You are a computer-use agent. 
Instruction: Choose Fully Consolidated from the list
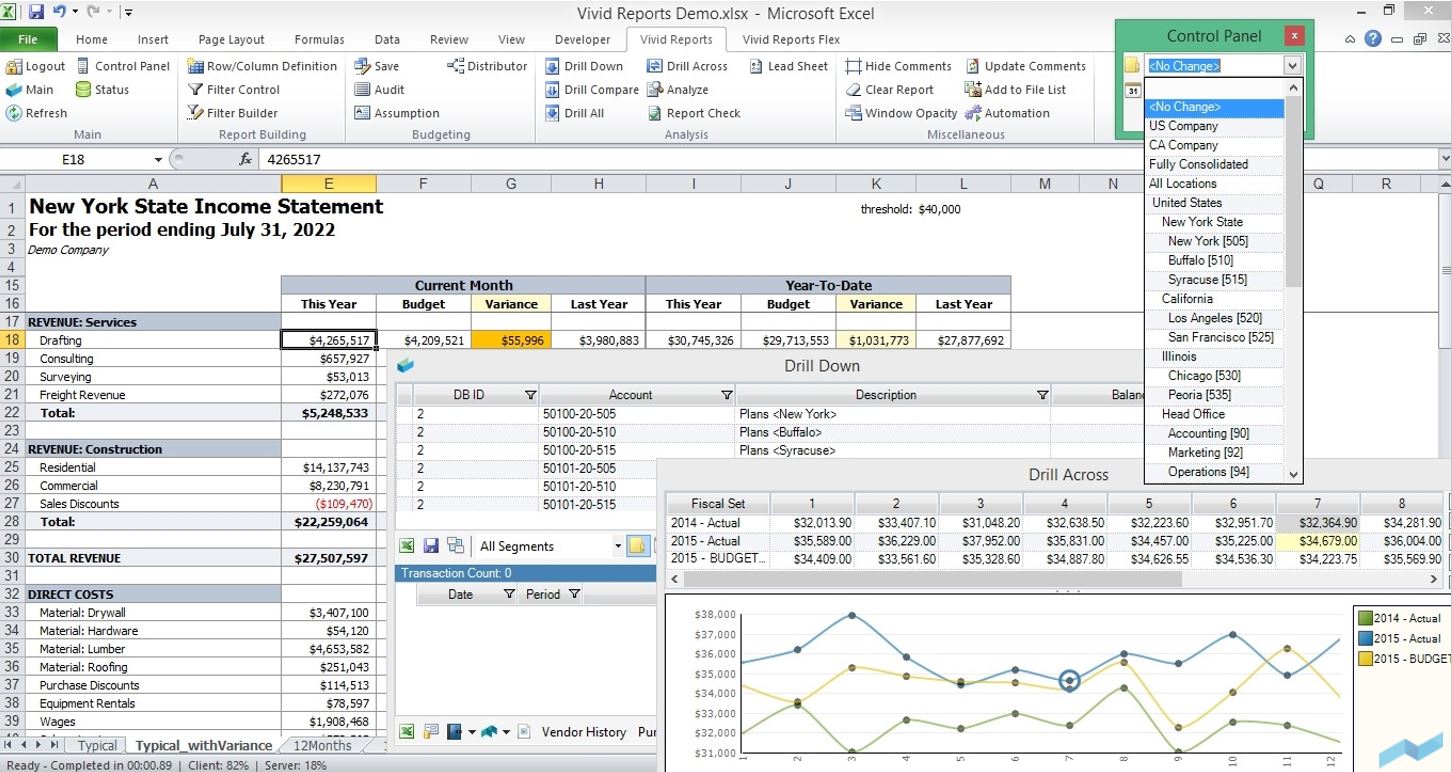(1198, 164)
